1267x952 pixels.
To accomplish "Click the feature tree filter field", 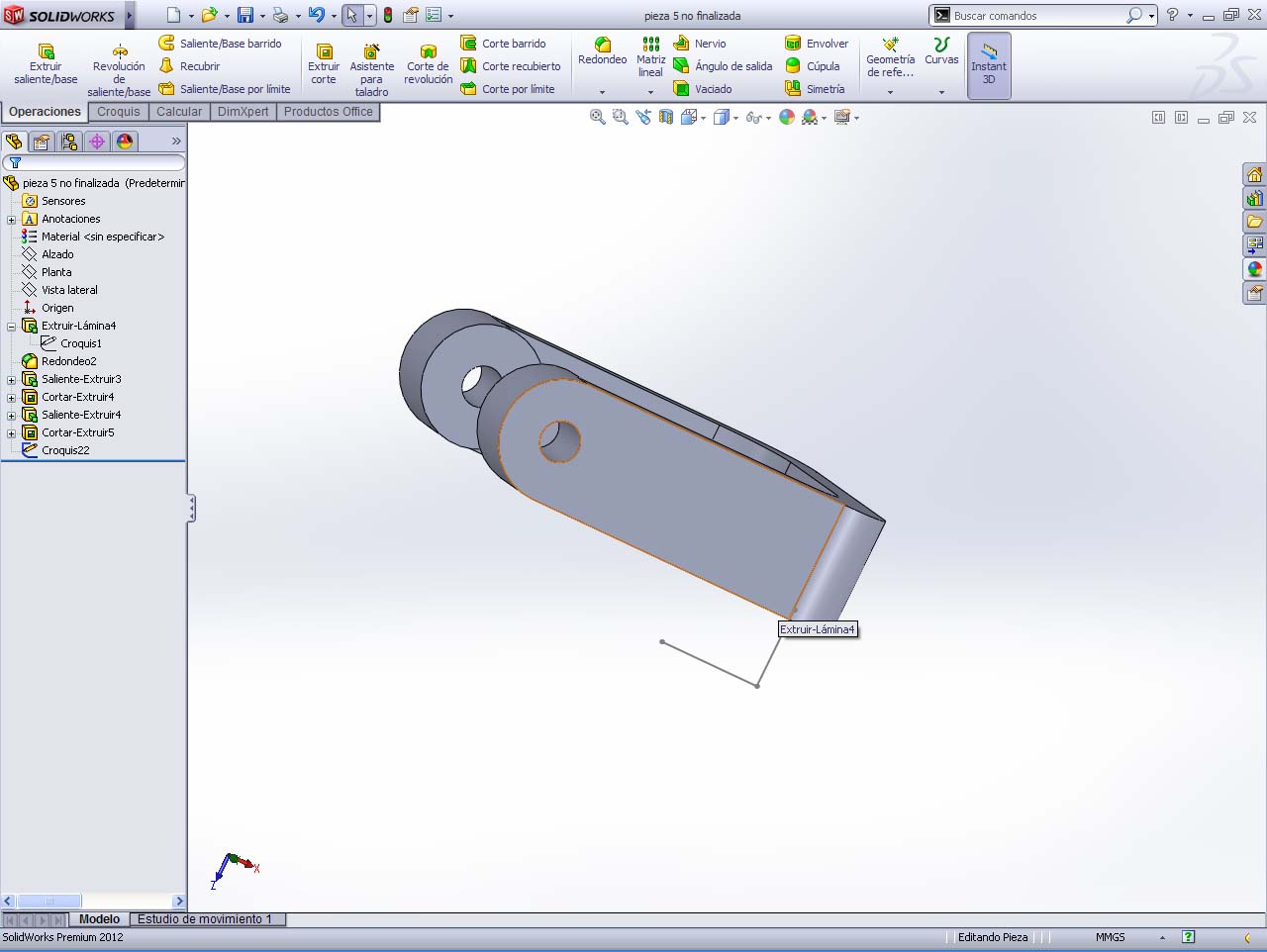I will pos(94,162).
